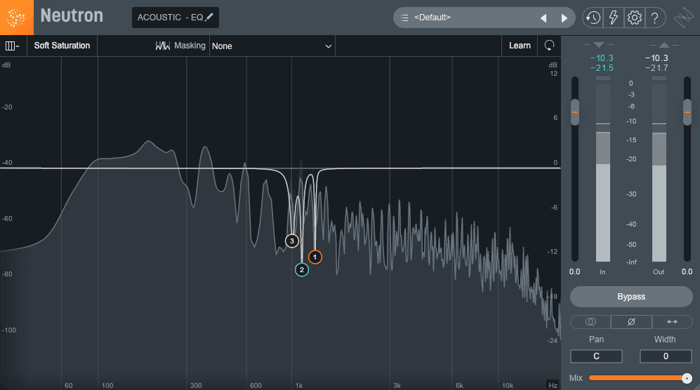Click the input meter down-arrow threshold marker
This screenshot has height=390, width=700.
point(599,45)
